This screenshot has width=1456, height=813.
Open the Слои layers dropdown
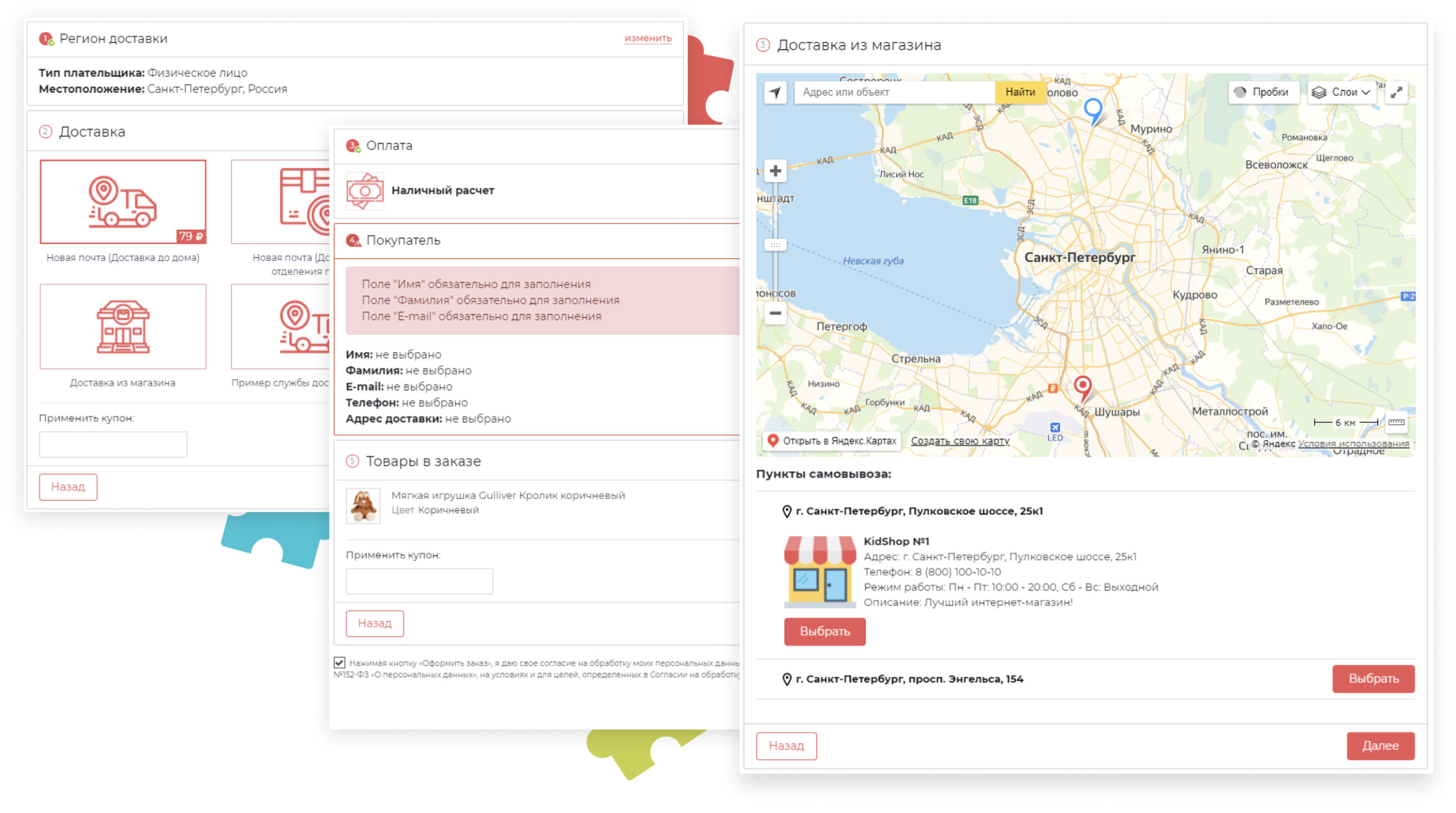coord(1341,92)
